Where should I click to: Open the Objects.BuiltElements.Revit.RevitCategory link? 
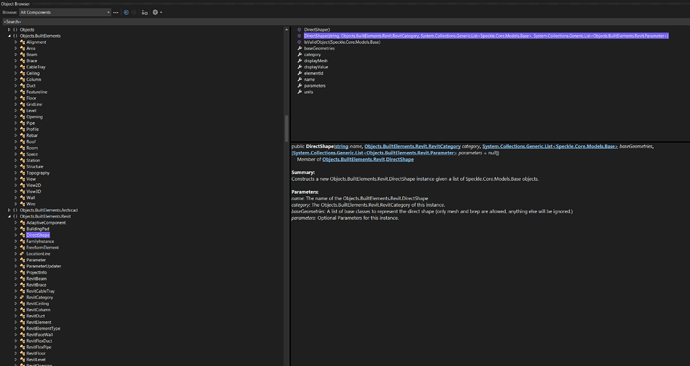[412, 146]
